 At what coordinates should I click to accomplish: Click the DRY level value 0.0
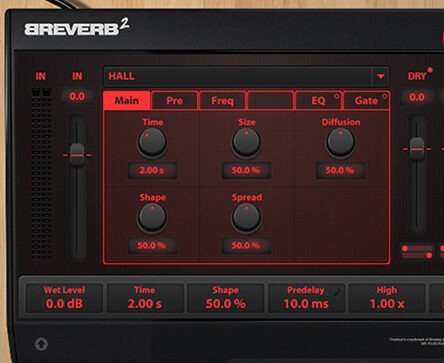pyautogui.click(x=417, y=97)
